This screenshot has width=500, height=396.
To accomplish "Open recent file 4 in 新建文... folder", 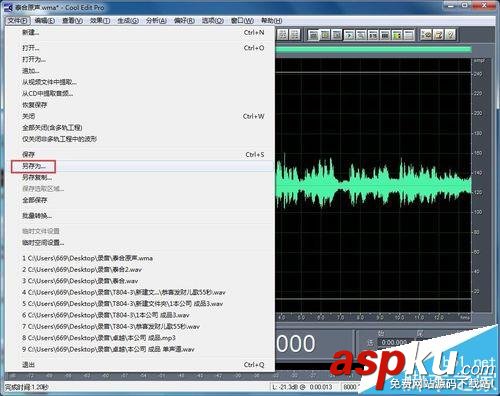I will pyautogui.click(x=140, y=292).
